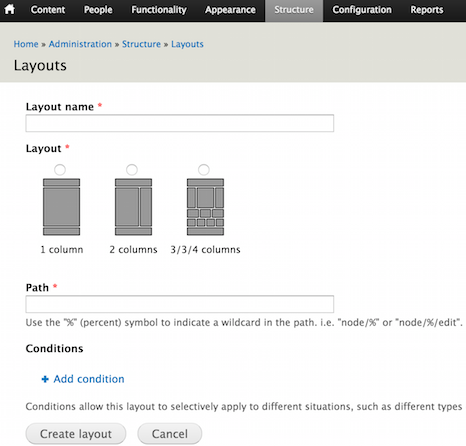Click the plus icon beside Add condition

click(x=45, y=379)
